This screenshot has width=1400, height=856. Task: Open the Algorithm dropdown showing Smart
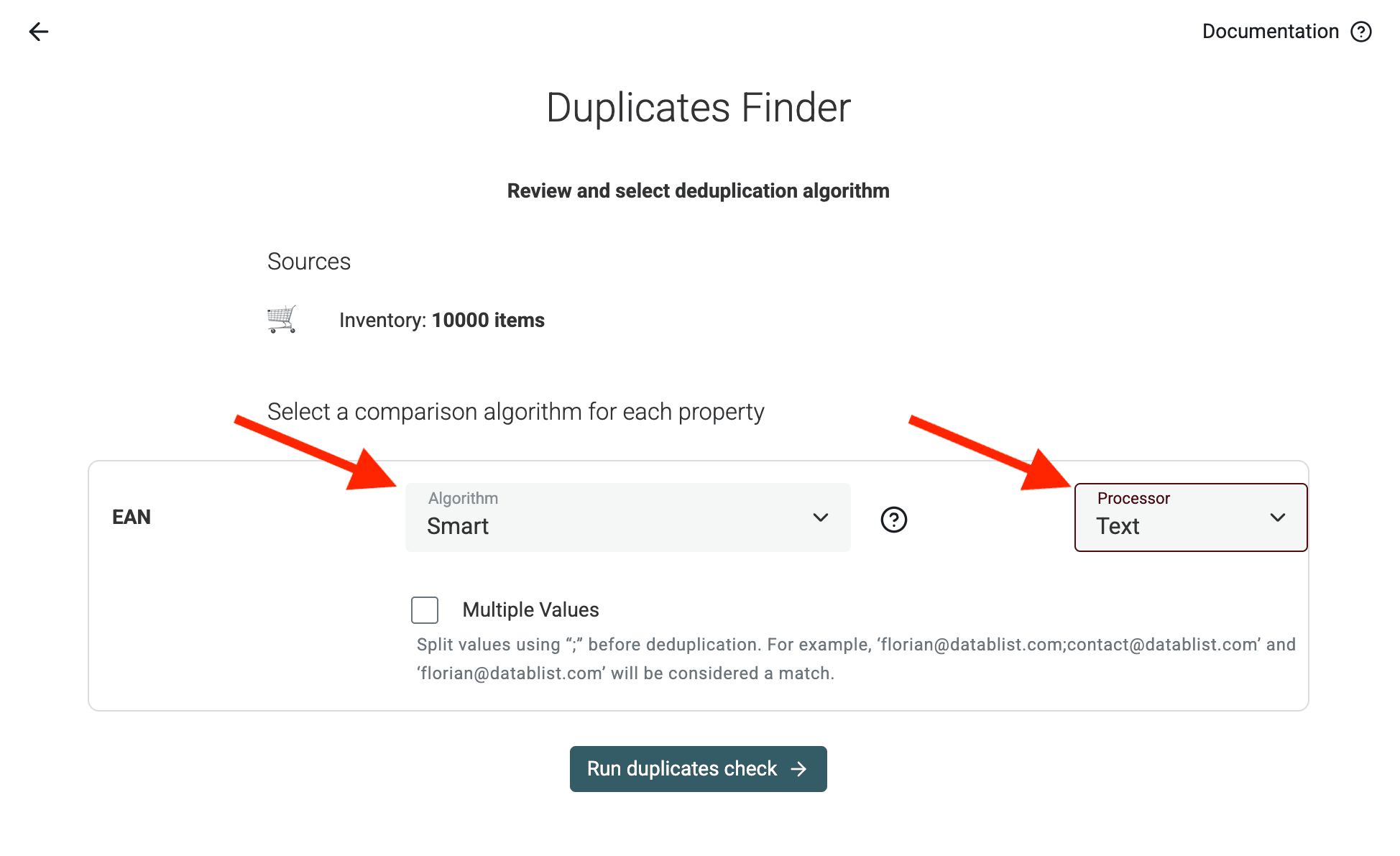(x=627, y=517)
